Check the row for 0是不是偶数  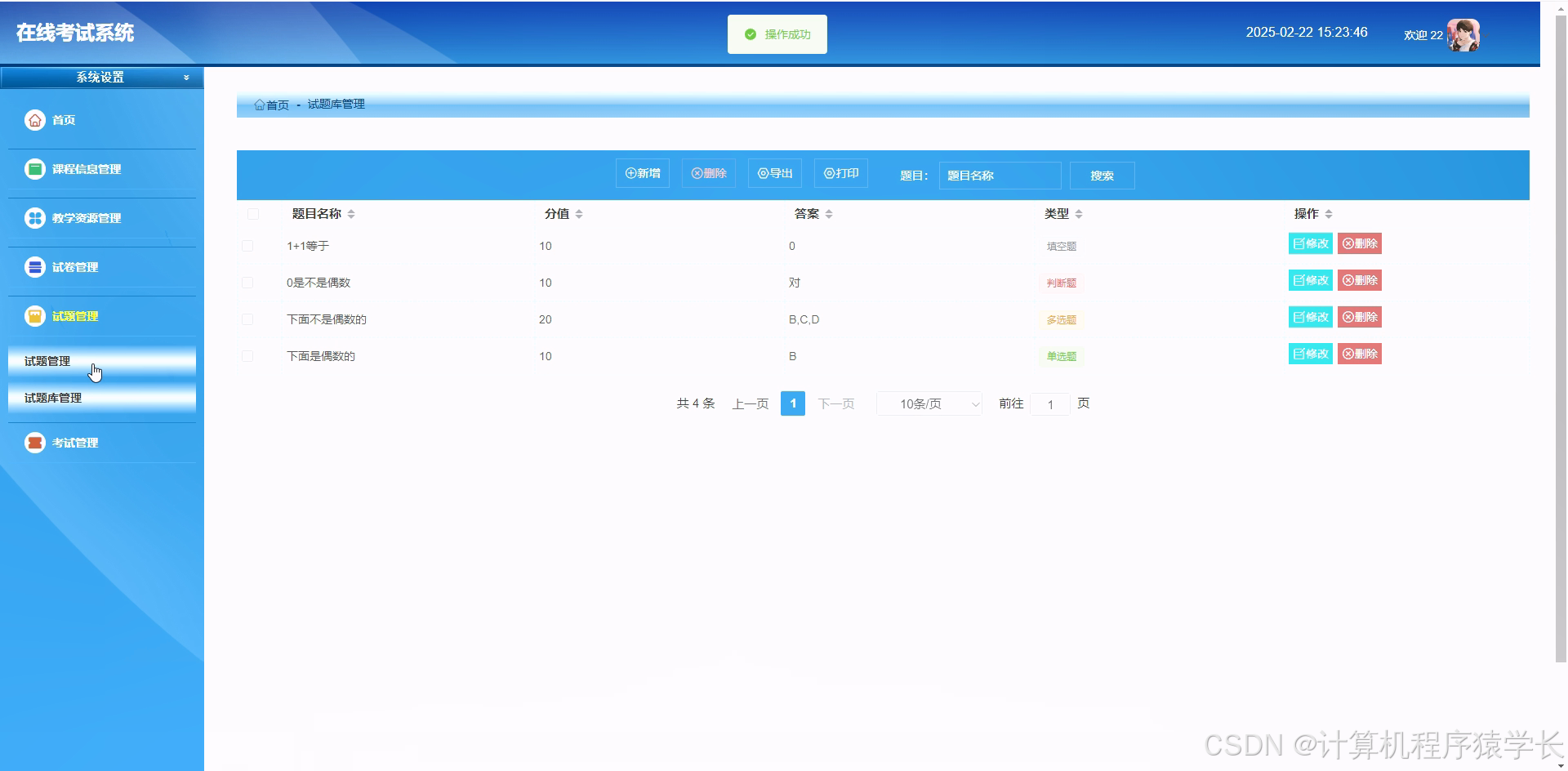coord(247,283)
